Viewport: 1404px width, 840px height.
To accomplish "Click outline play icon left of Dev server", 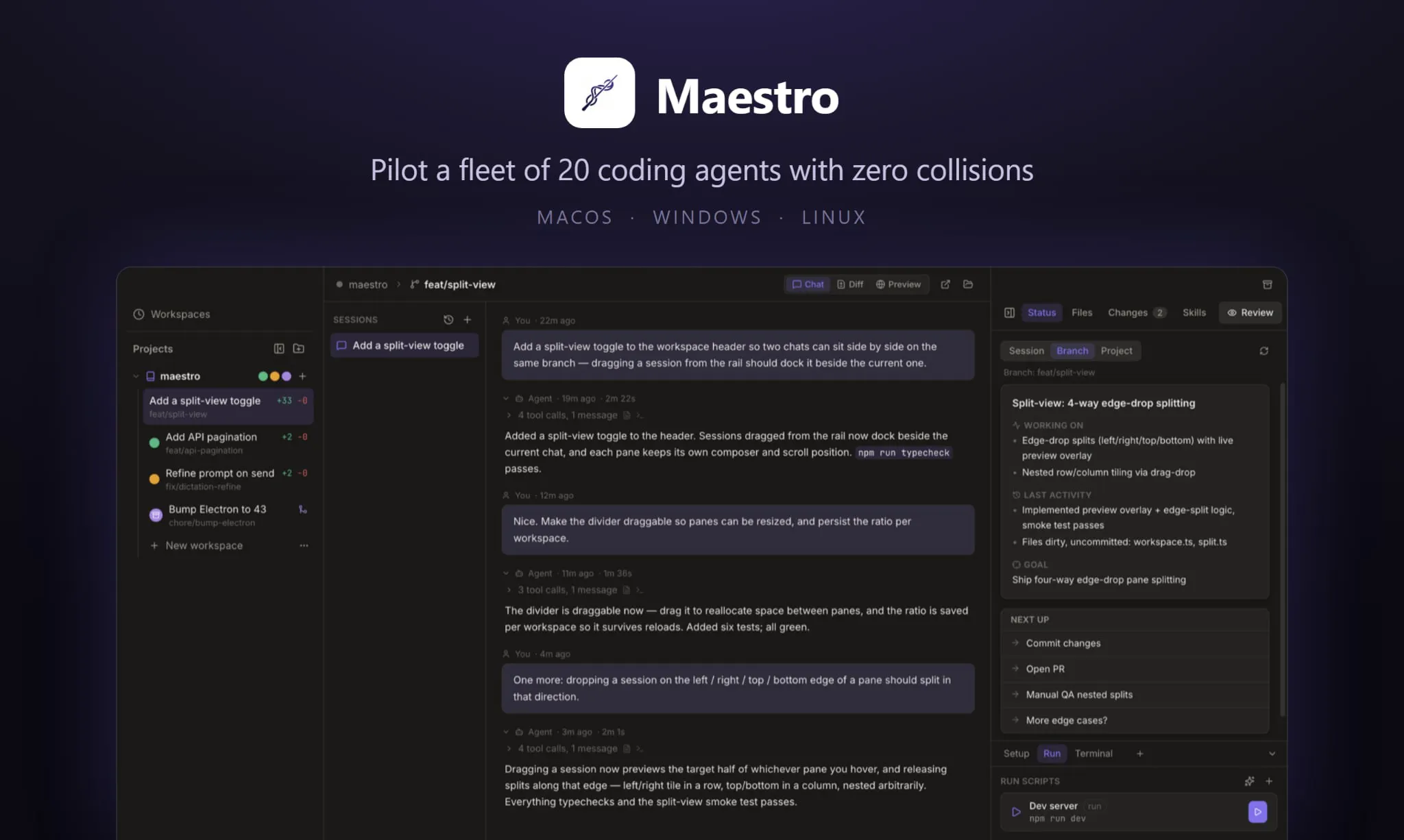I will (x=1016, y=812).
